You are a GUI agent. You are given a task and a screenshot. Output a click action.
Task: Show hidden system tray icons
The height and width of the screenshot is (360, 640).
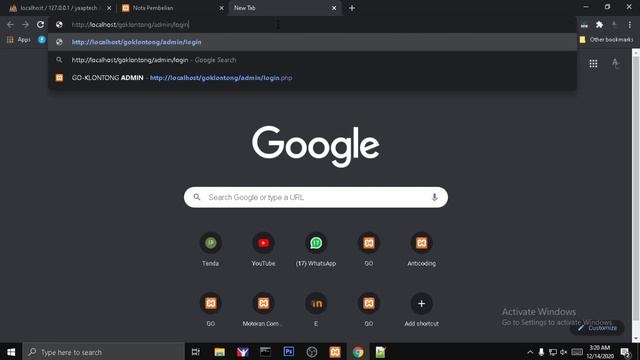(x=530, y=352)
